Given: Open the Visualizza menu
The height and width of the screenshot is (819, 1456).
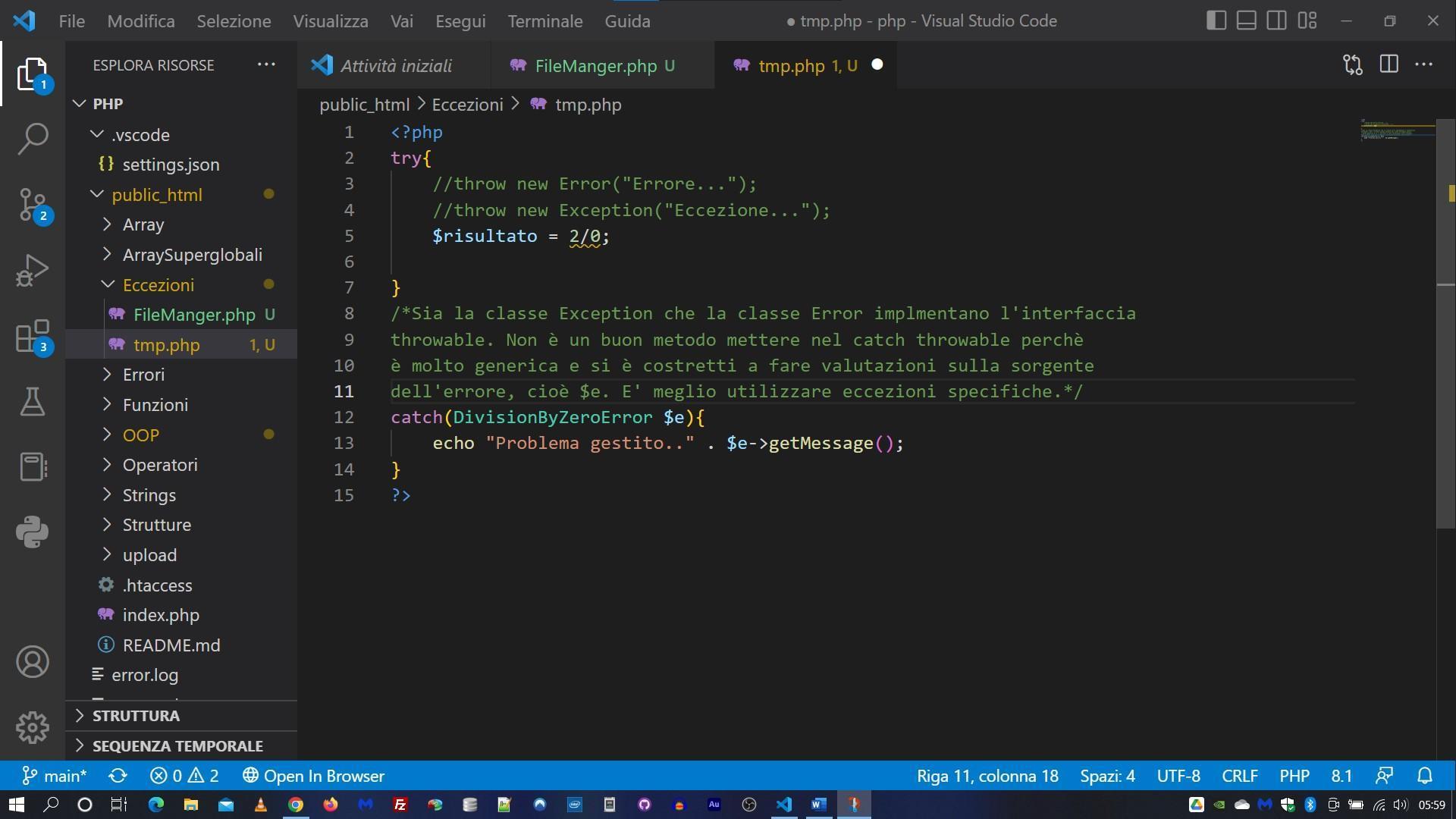Looking at the screenshot, I should 331,20.
